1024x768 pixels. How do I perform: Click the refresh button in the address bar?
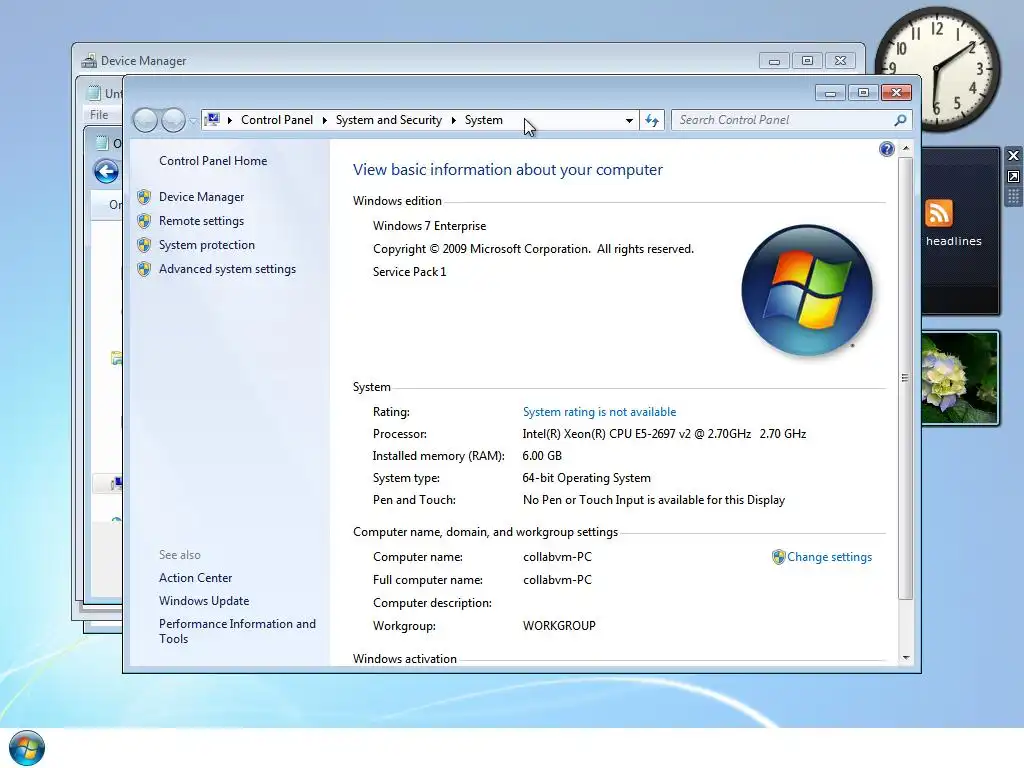coord(652,120)
